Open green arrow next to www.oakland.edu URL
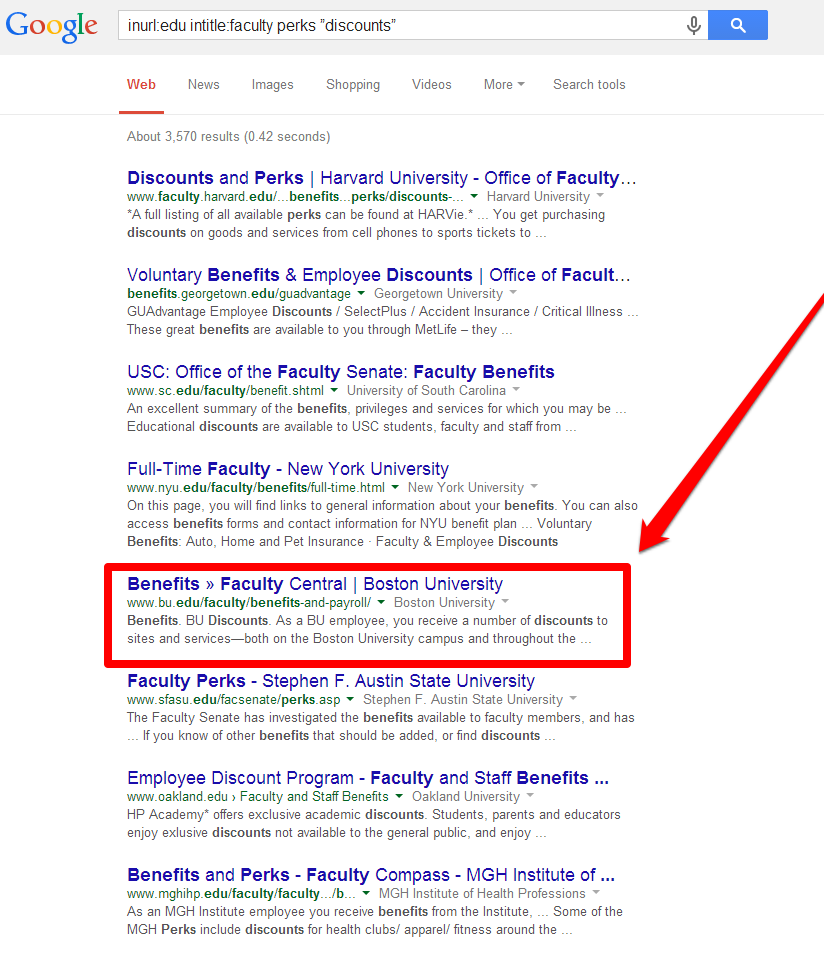This screenshot has width=824, height=955. click(399, 795)
